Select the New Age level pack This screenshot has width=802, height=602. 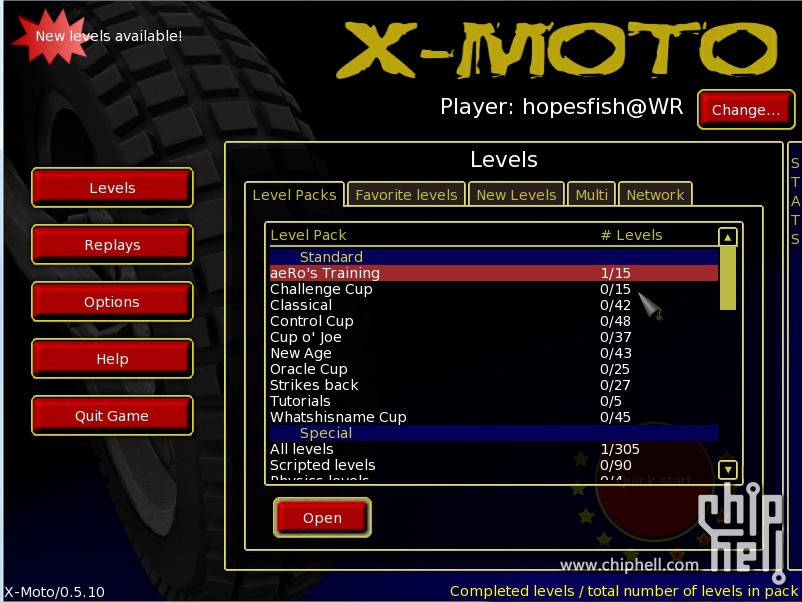[x=494, y=353]
